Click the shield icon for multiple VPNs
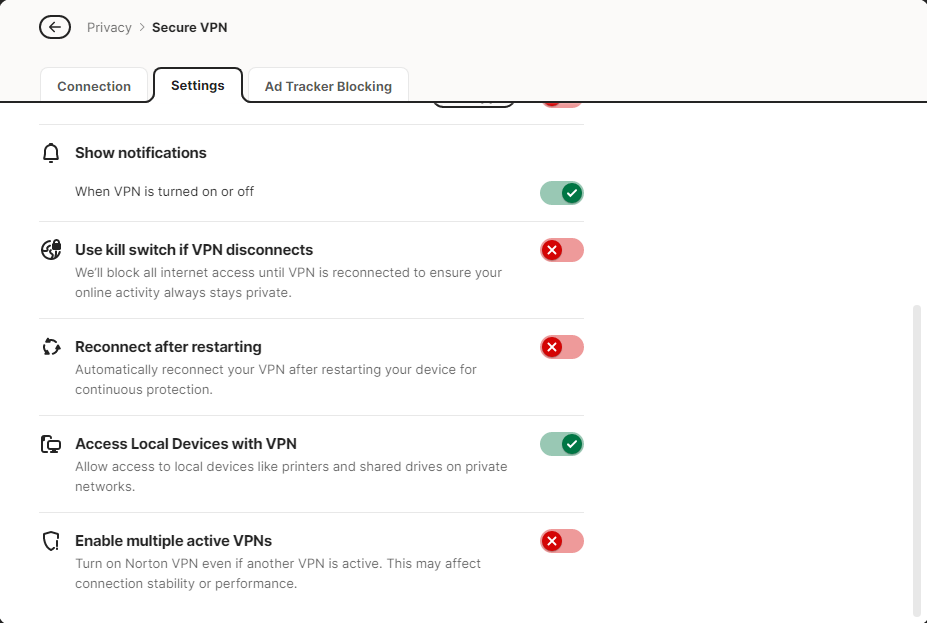This screenshot has height=623, width=927. pos(51,541)
